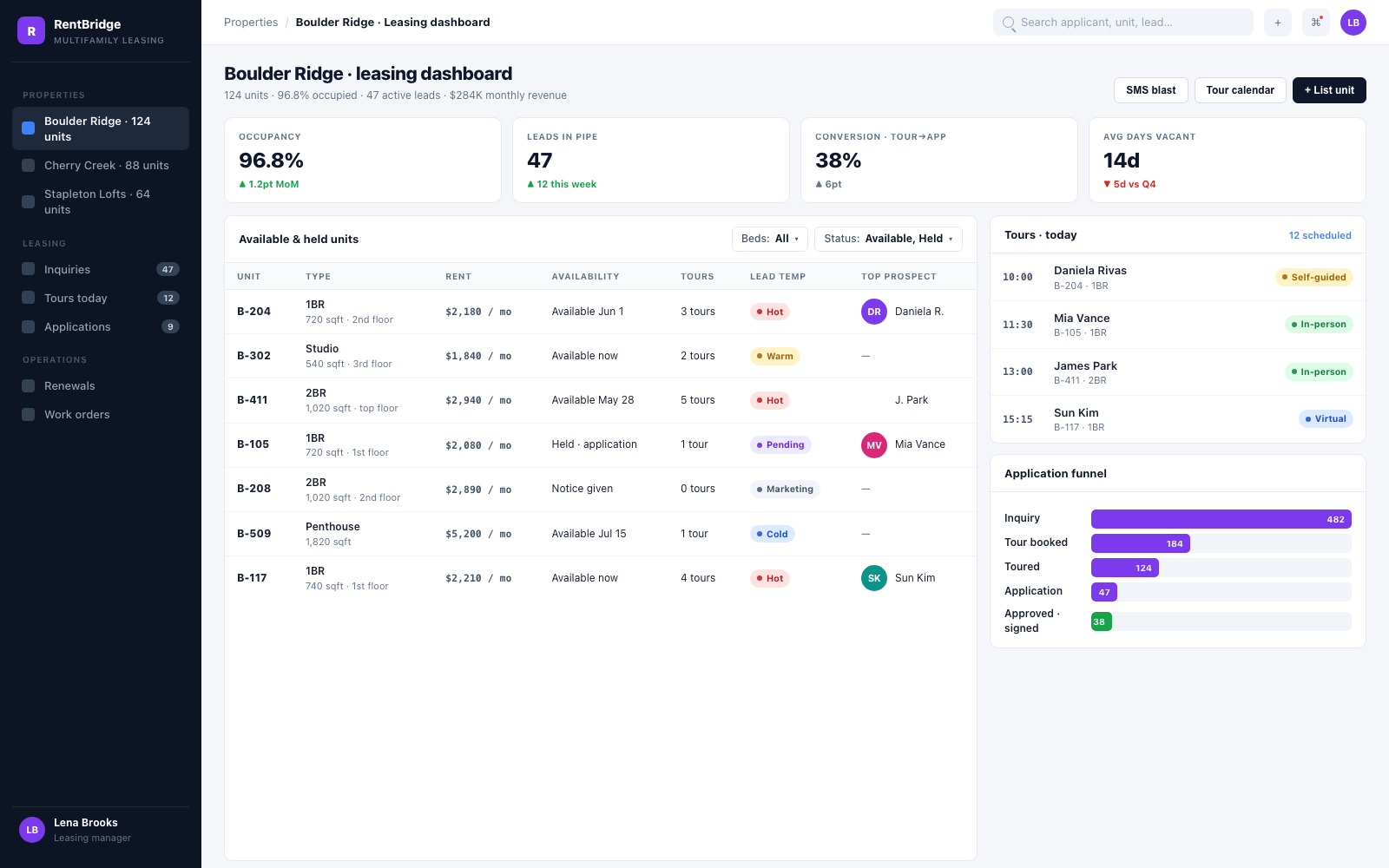
Task: Select the Cherry Creek property checkbox square
Action: (x=29, y=165)
